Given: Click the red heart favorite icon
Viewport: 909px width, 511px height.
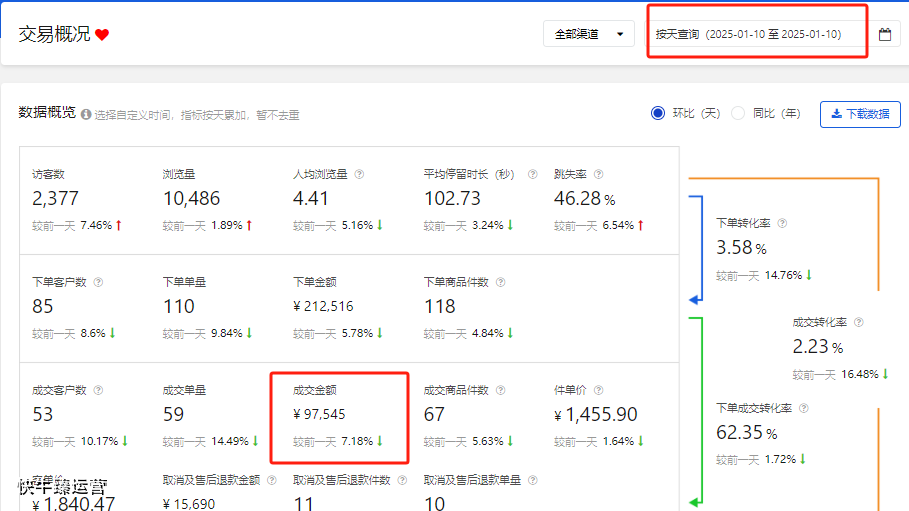Looking at the screenshot, I should (102, 35).
